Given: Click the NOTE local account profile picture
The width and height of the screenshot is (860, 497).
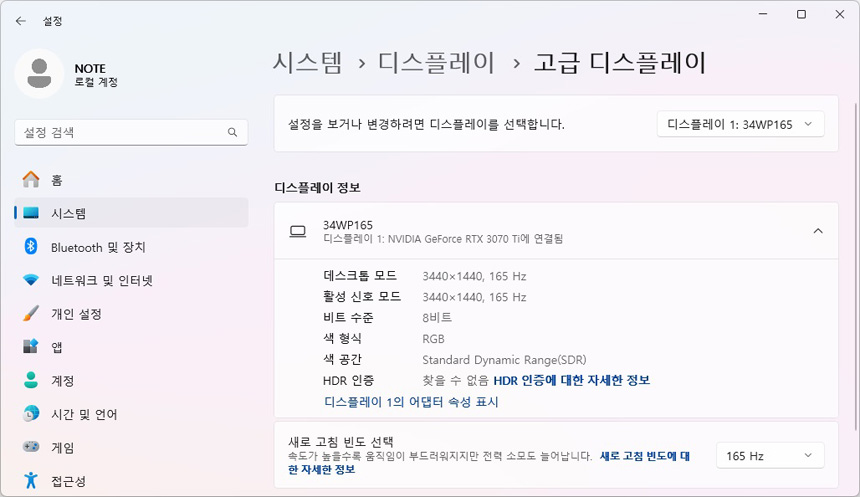Looking at the screenshot, I should point(40,75).
